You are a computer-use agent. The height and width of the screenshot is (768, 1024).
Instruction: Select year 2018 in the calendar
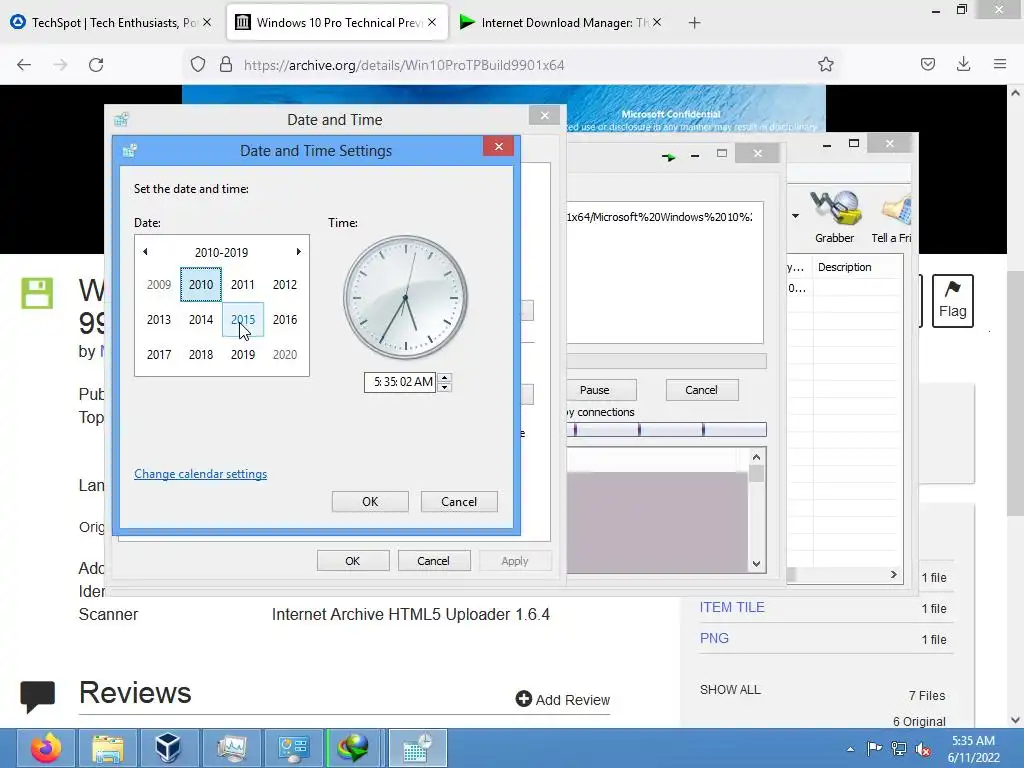click(x=201, y=355)
